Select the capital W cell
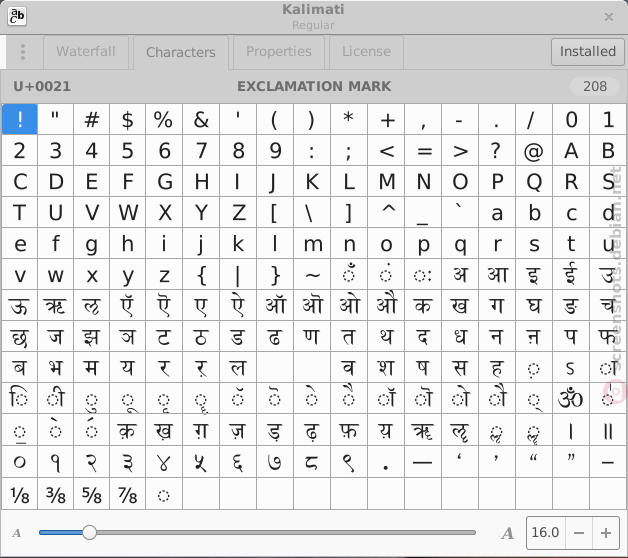 128,212
